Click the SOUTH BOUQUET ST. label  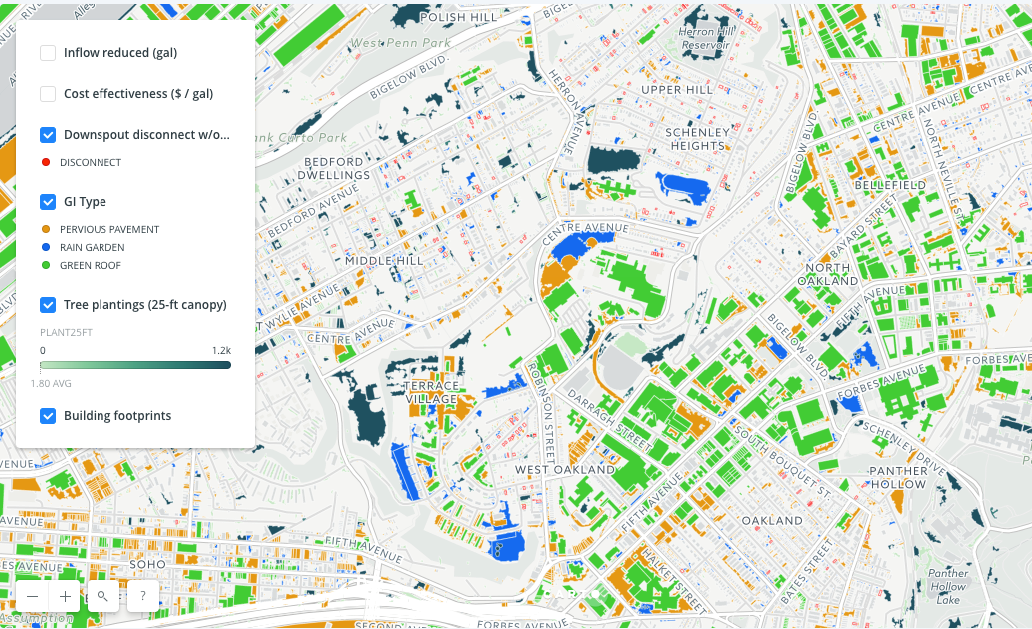click(x=782, y=461)
